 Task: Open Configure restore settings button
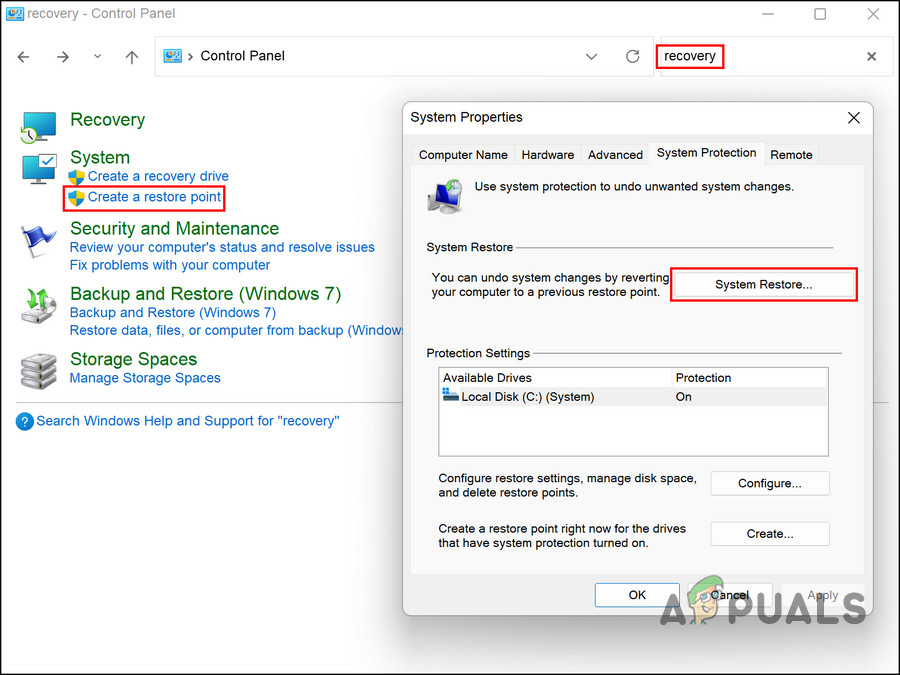[x=770, y=484]
